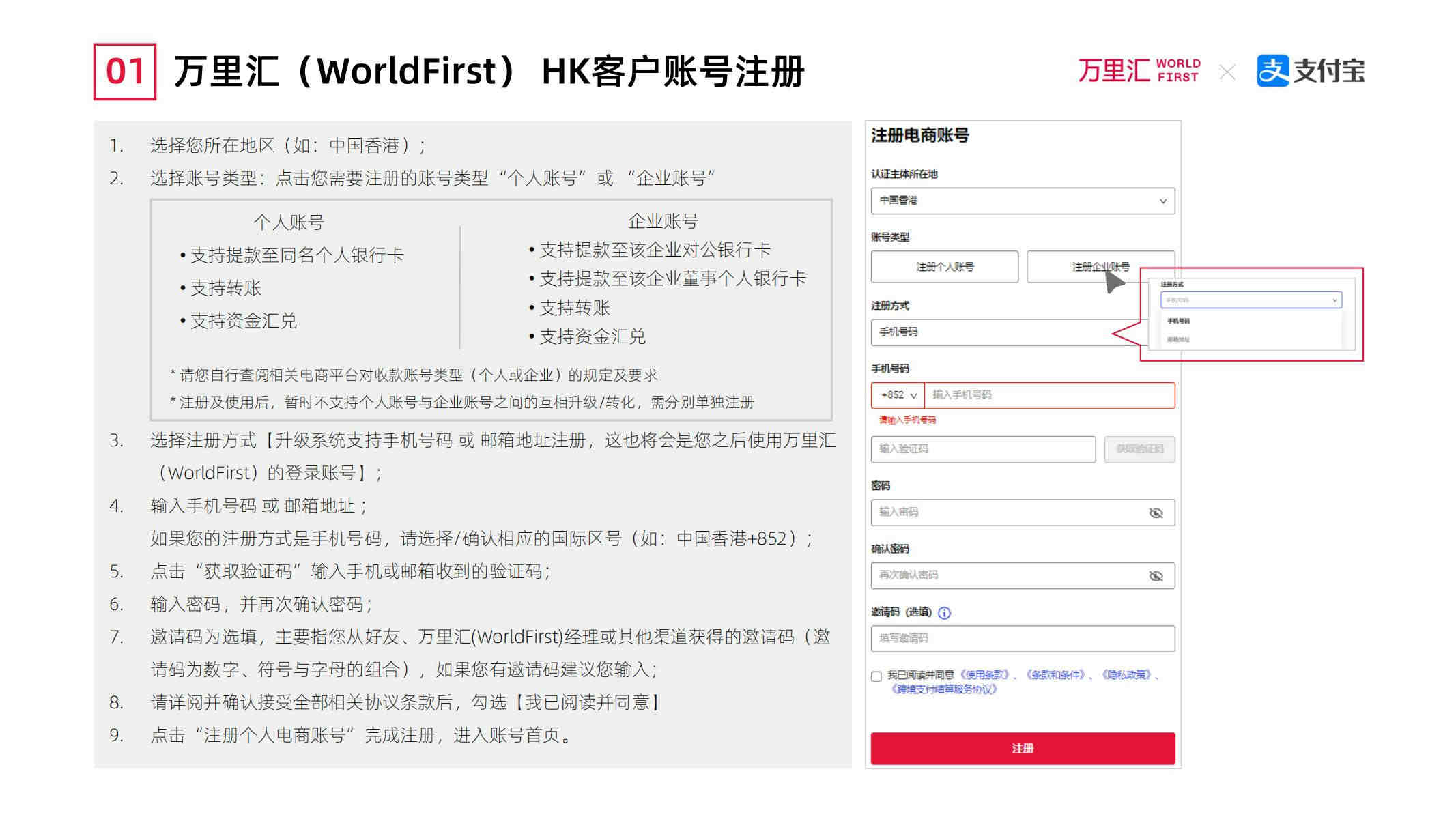Click the 再次确认密码 field
This screenshot has height=819, width=1456.
click(x=1023, y=575)
